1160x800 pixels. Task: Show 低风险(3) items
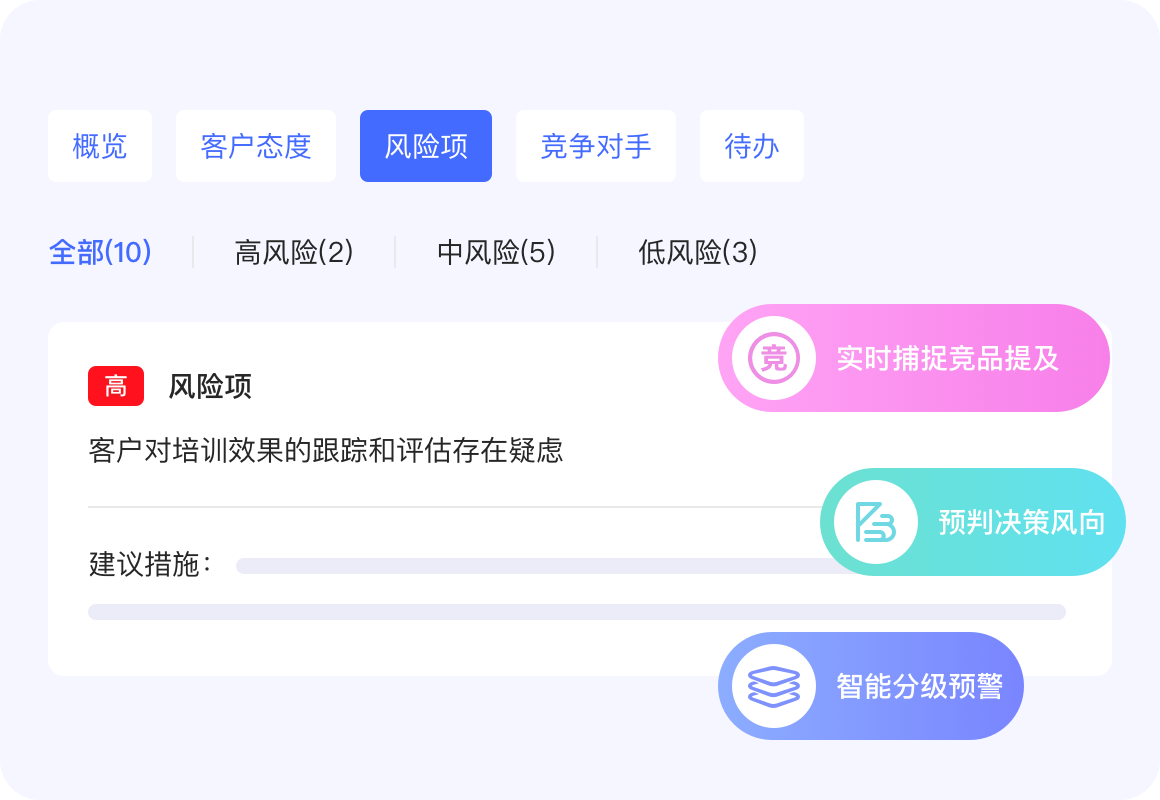[698, 252]
